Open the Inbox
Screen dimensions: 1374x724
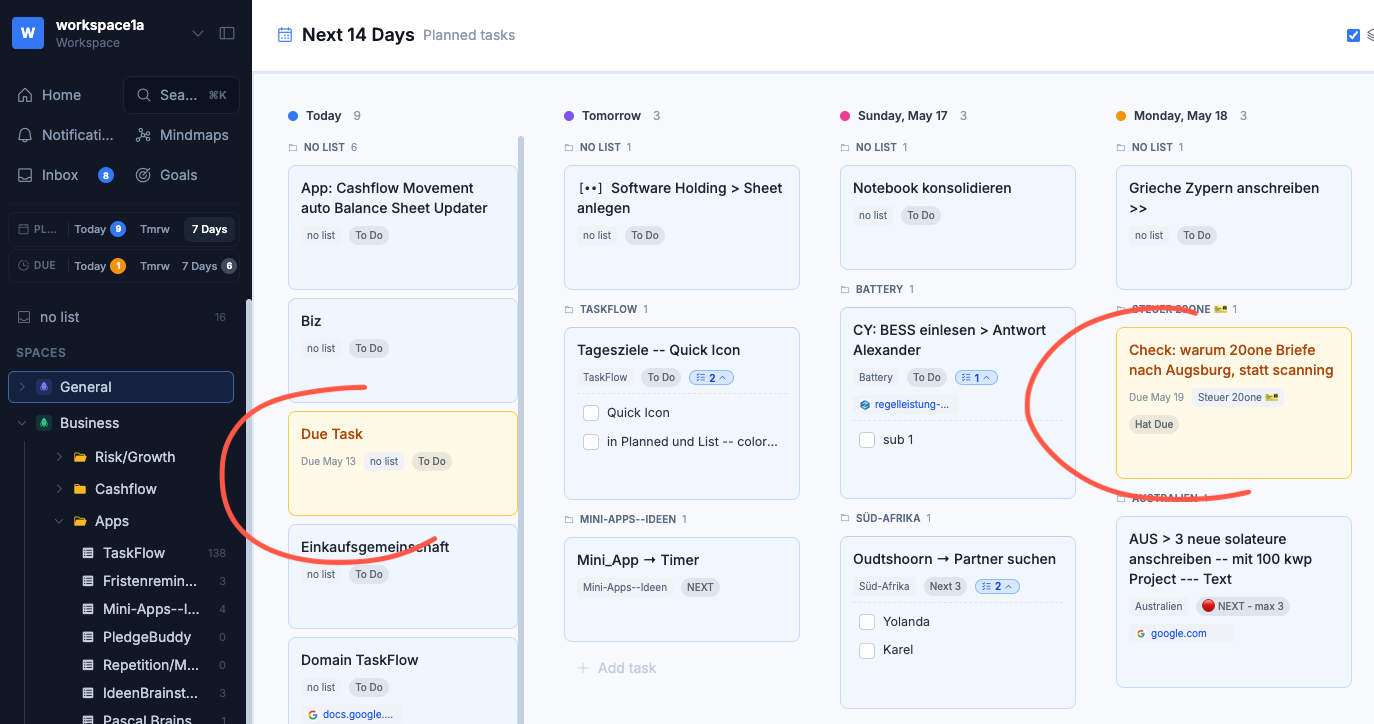(x=60, y=175)
